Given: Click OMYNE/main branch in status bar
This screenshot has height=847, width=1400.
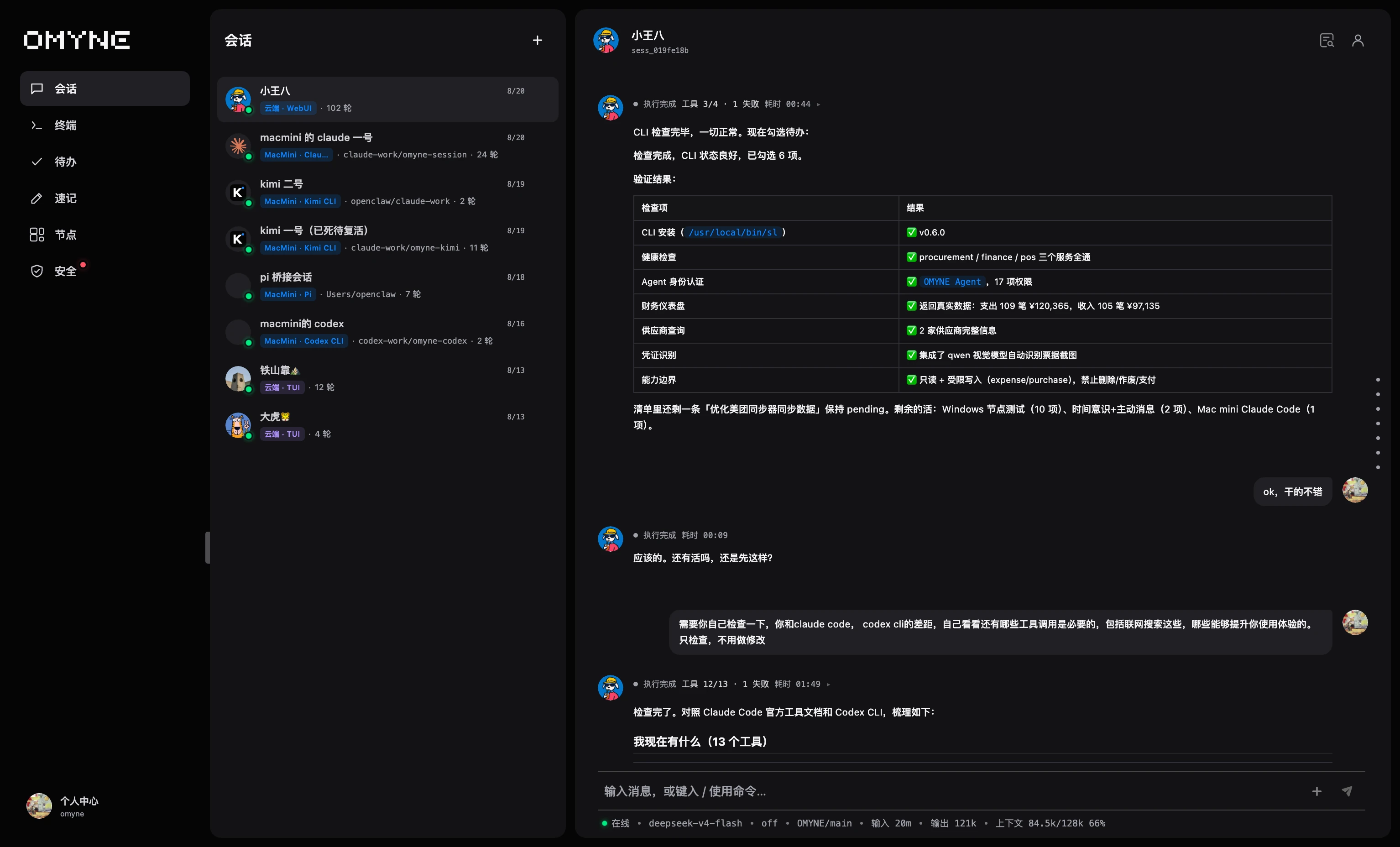Looking at the screenshot, I should (x=824, y=823).
